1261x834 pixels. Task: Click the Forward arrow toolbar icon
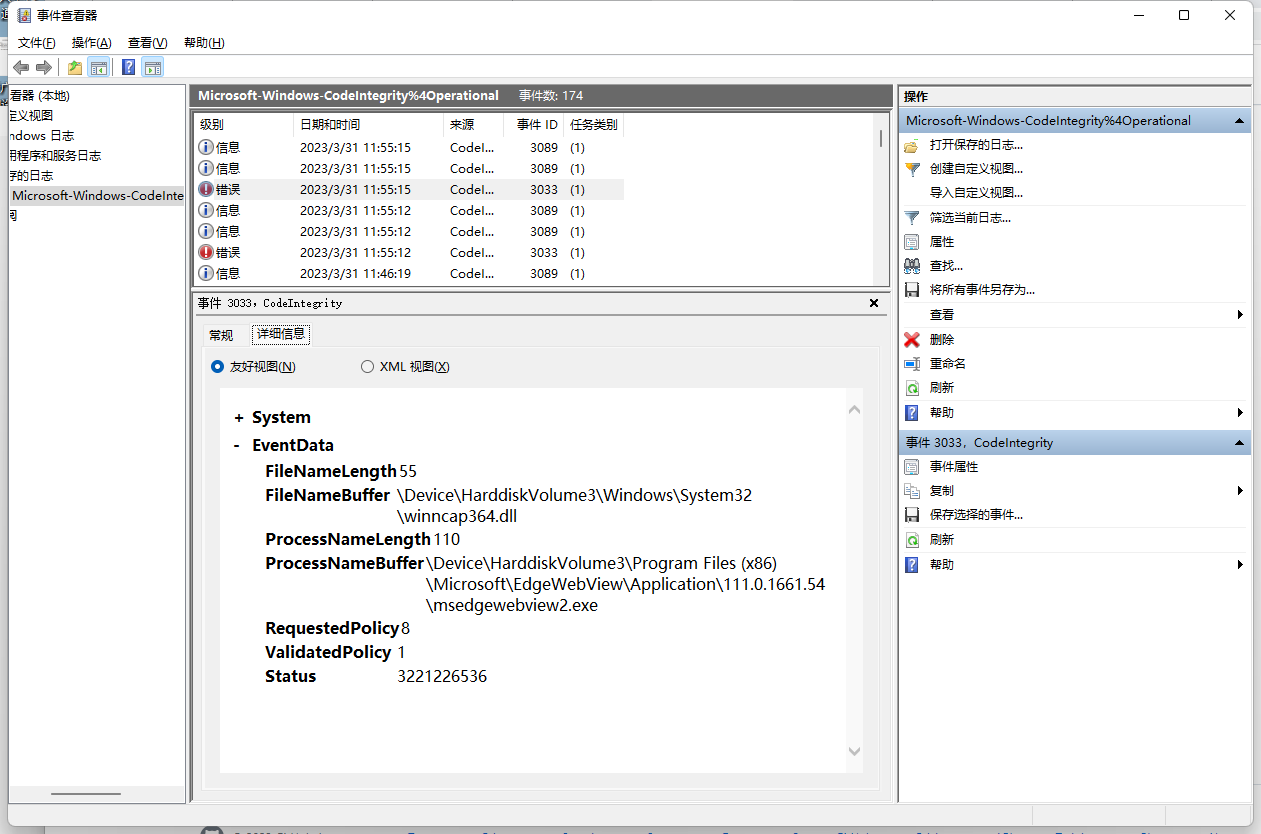[43, 67]
